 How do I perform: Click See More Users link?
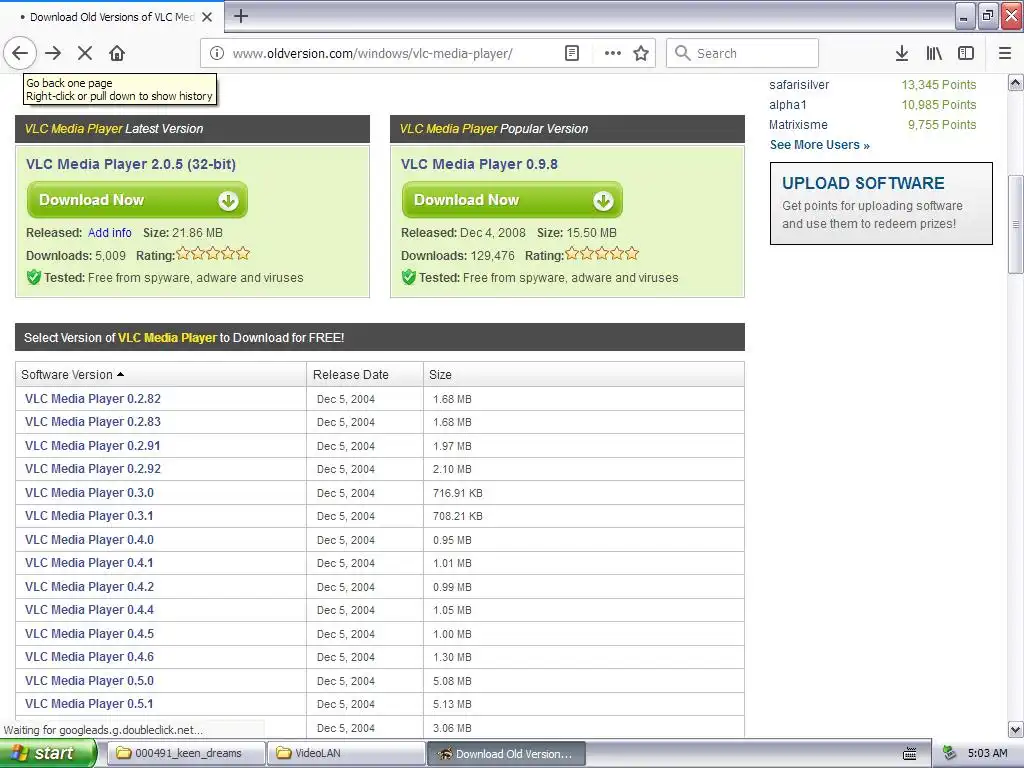click(x=820, y=145)
